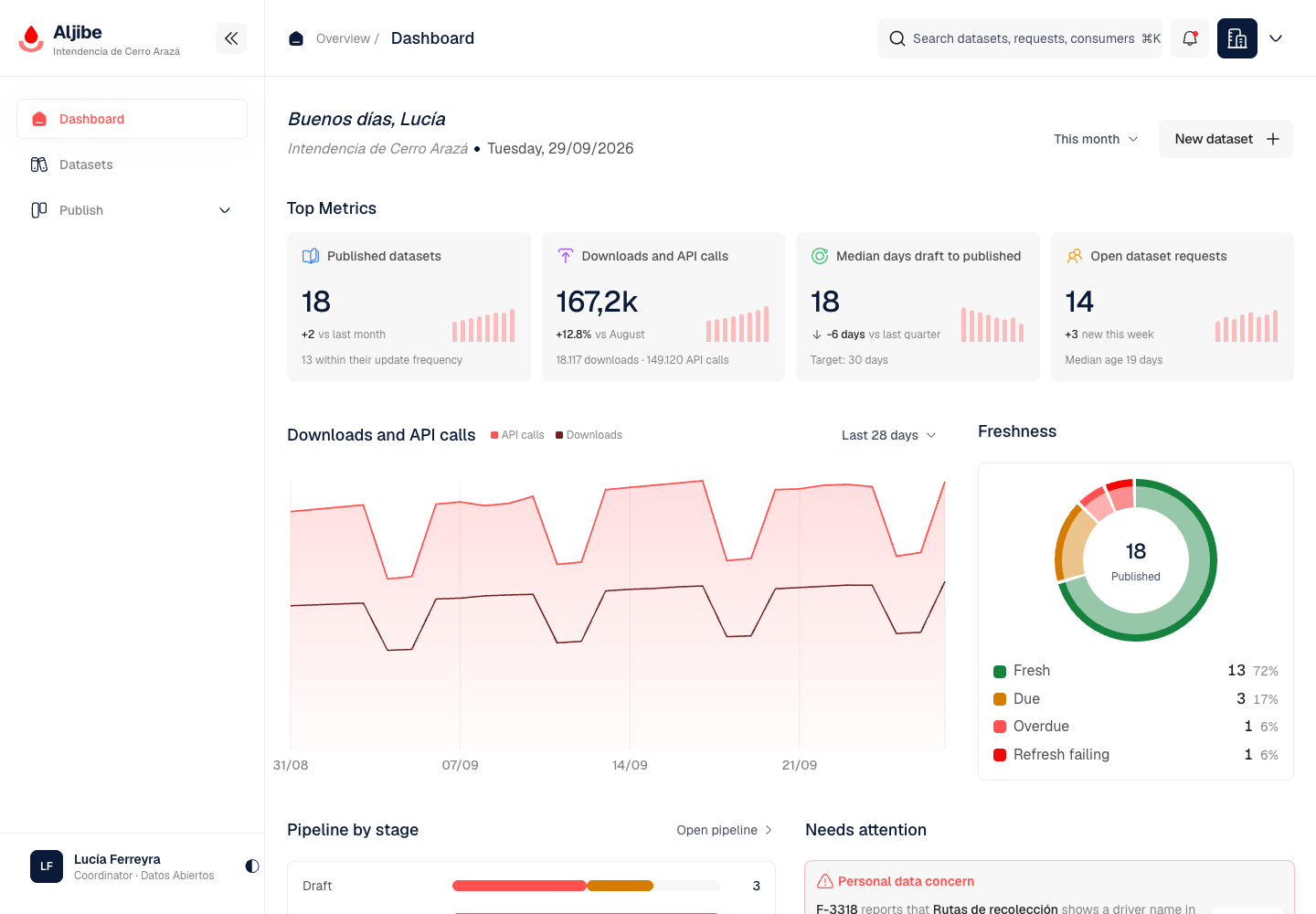Expand the Publish menu chevron
The height and width of the screenshot is (914, 1316).
[x=225, y=210]
